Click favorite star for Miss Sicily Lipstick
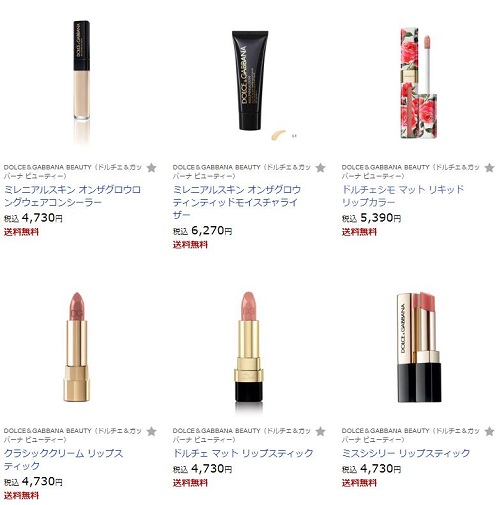 point(489,431)
